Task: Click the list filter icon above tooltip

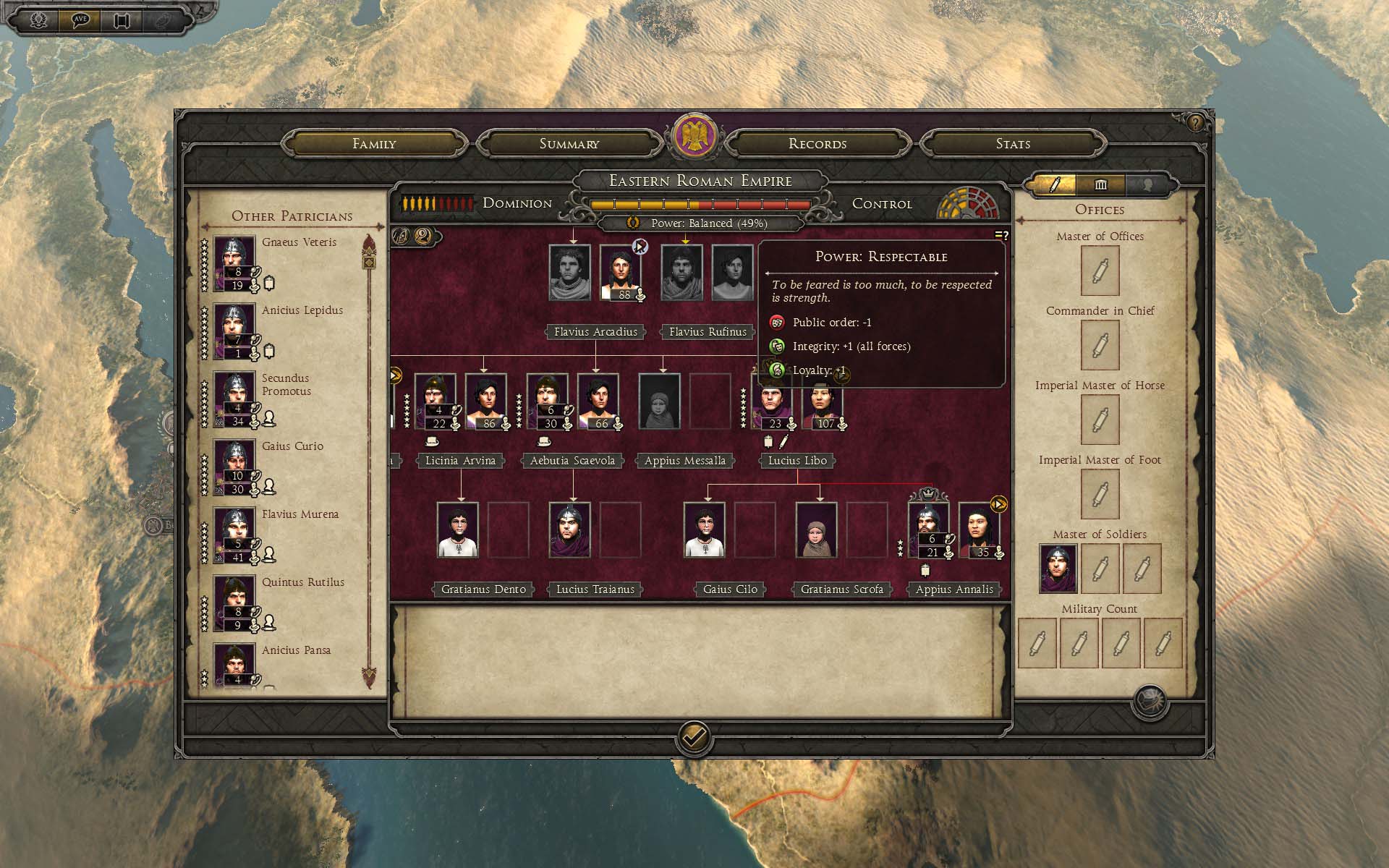Action: click(1001, 235)
